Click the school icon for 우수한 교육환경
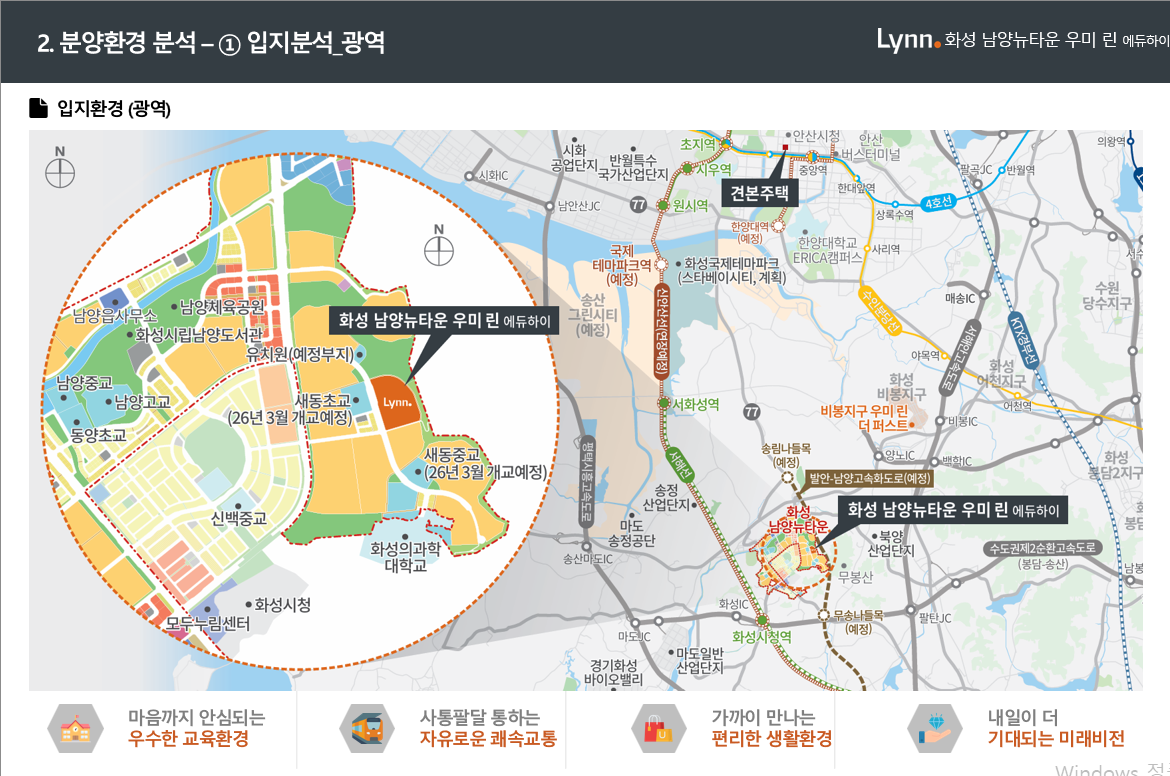Screen dimensions: 1170x776 (74, 727)
